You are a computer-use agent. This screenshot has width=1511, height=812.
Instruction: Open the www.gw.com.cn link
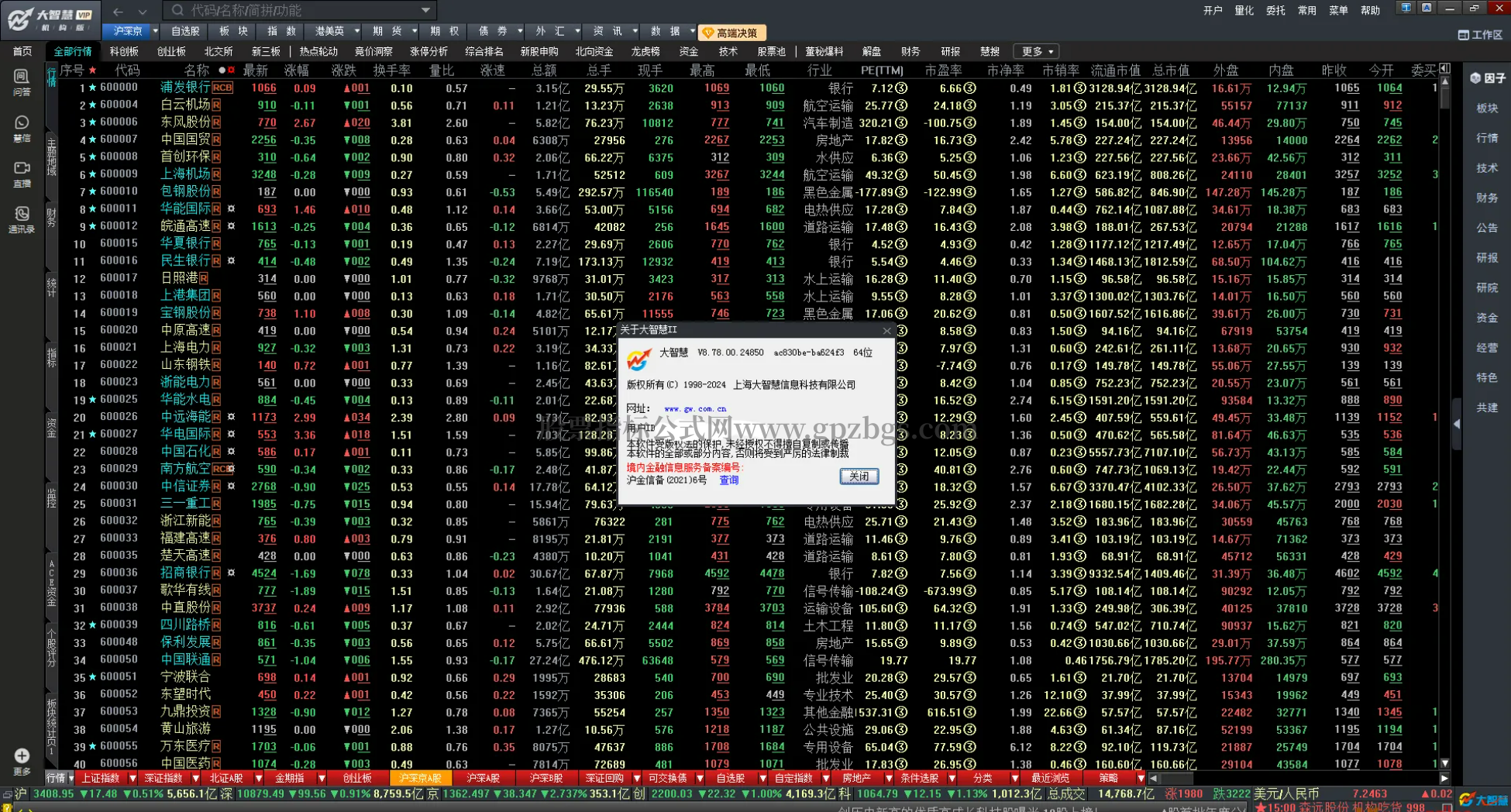pos(695,408)
